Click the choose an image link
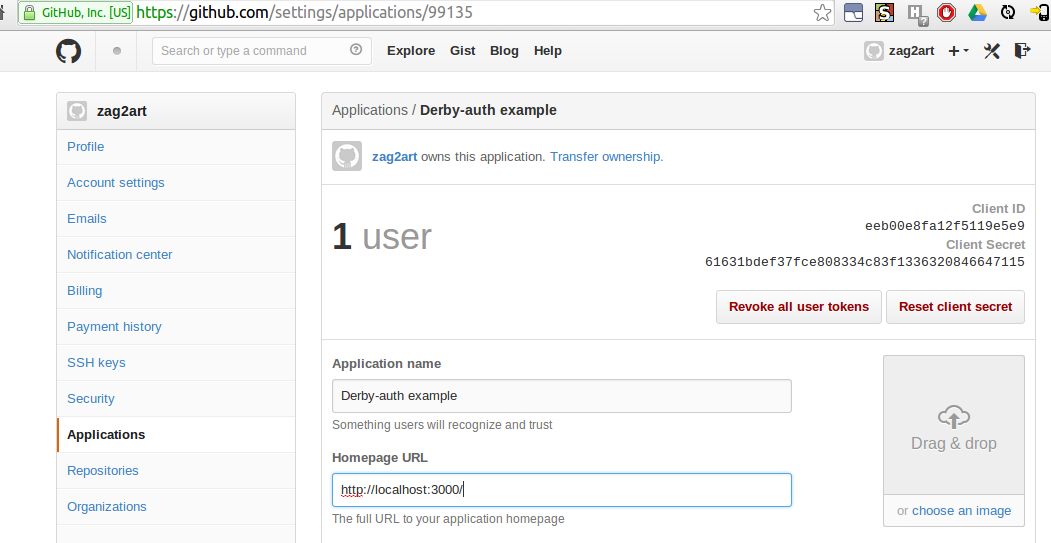Screen dimensions: 1051x543 [961, 511]
